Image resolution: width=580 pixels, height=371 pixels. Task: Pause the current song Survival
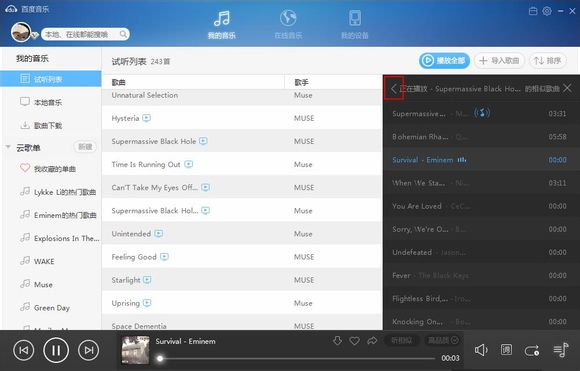(x=56, y=350)
